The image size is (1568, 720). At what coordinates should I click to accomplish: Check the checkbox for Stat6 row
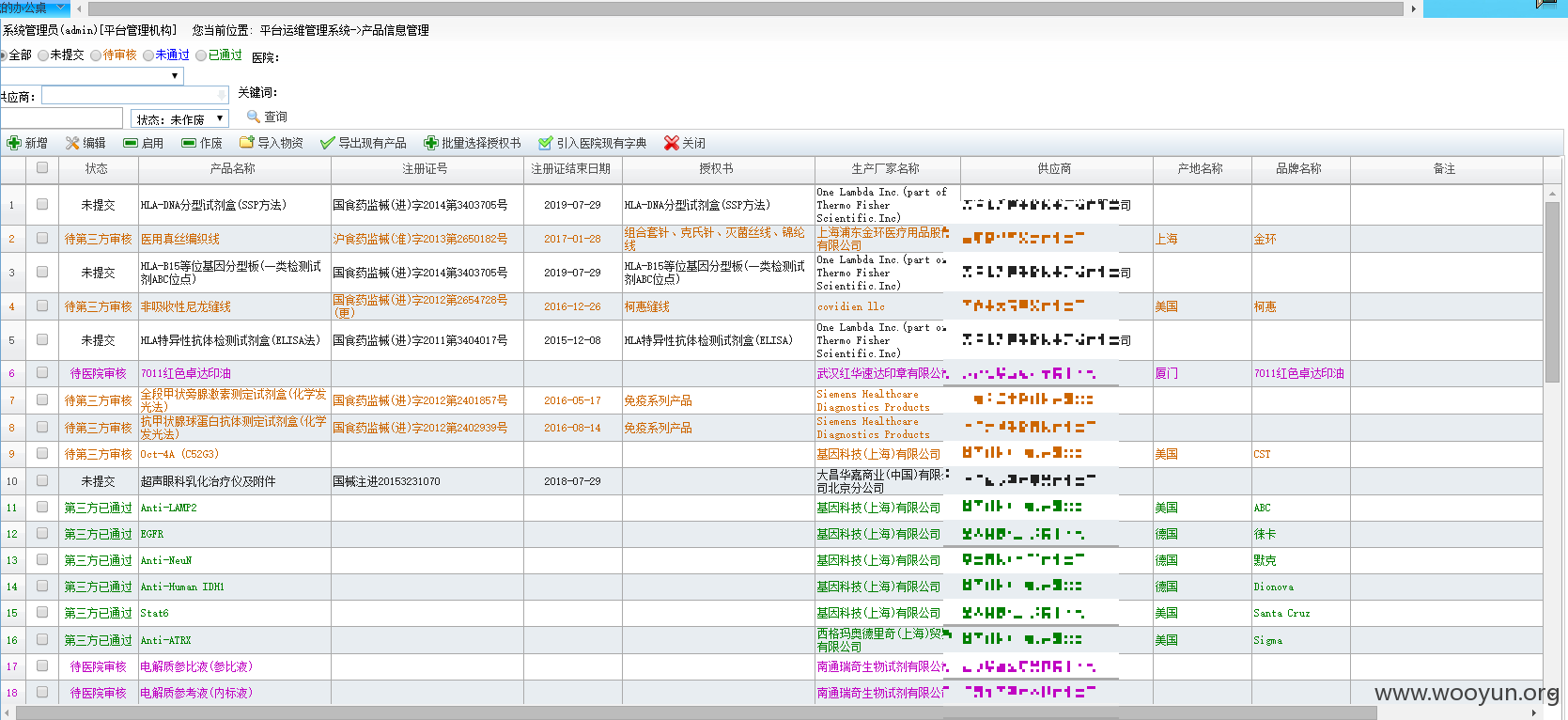[x=42, y=612]
